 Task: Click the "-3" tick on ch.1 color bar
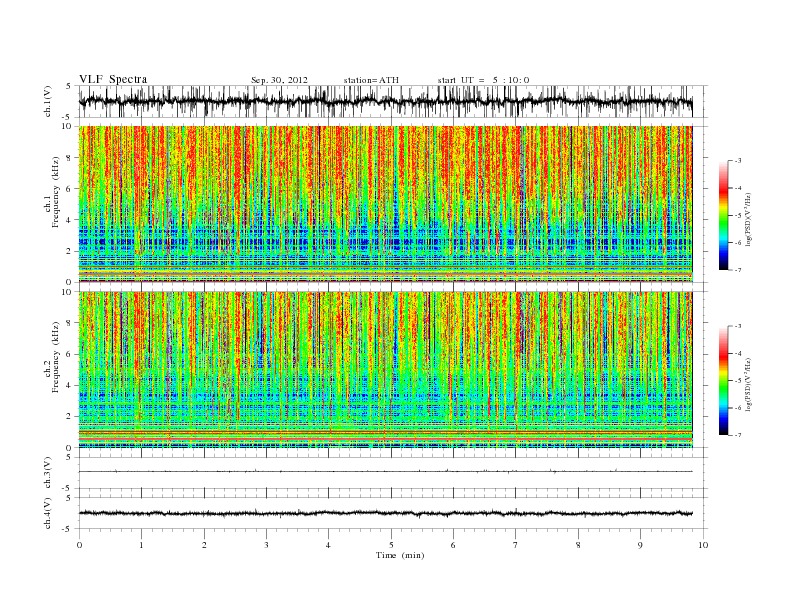[x=738, y=161]
